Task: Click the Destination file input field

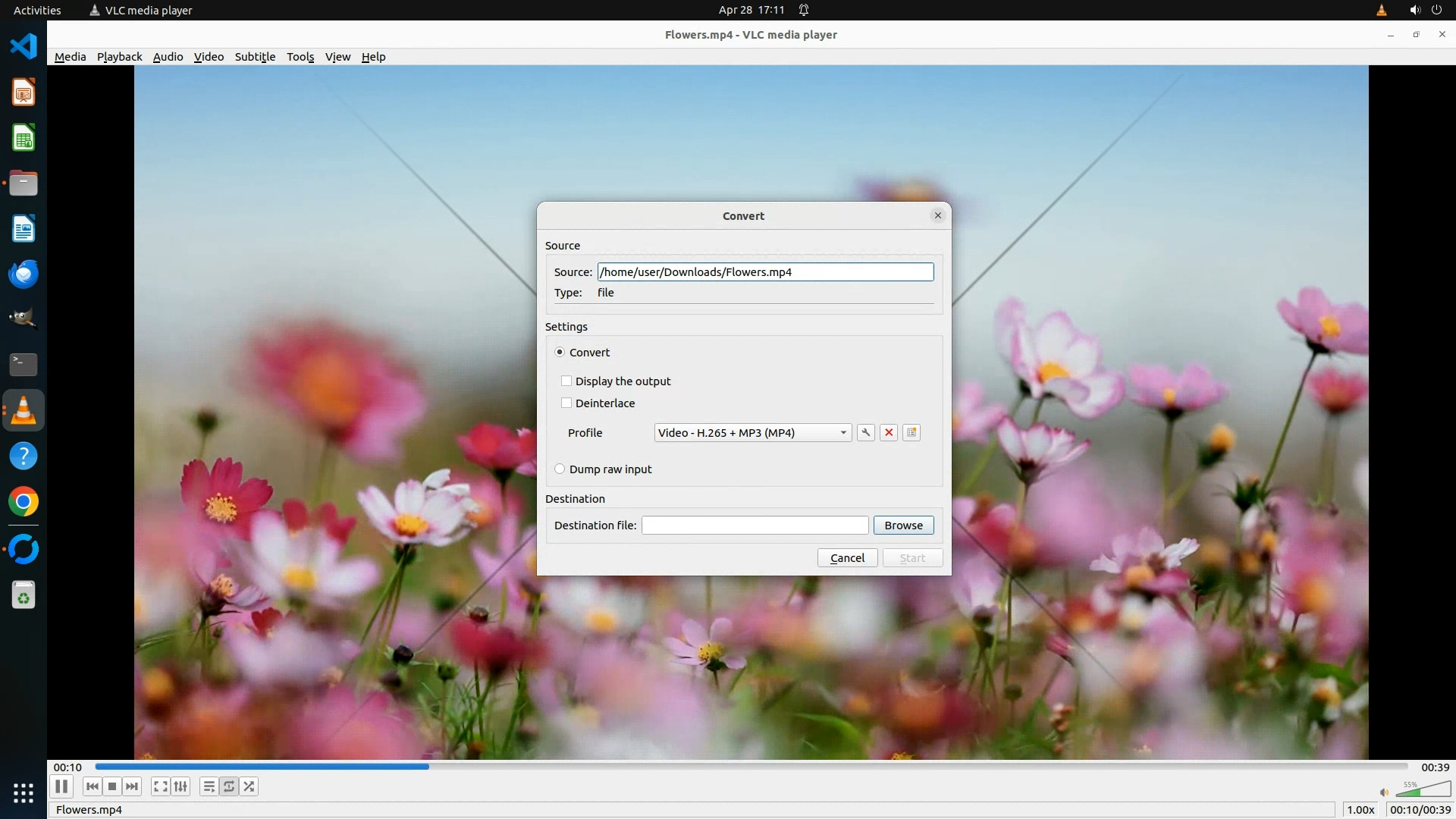Action: 755,525
